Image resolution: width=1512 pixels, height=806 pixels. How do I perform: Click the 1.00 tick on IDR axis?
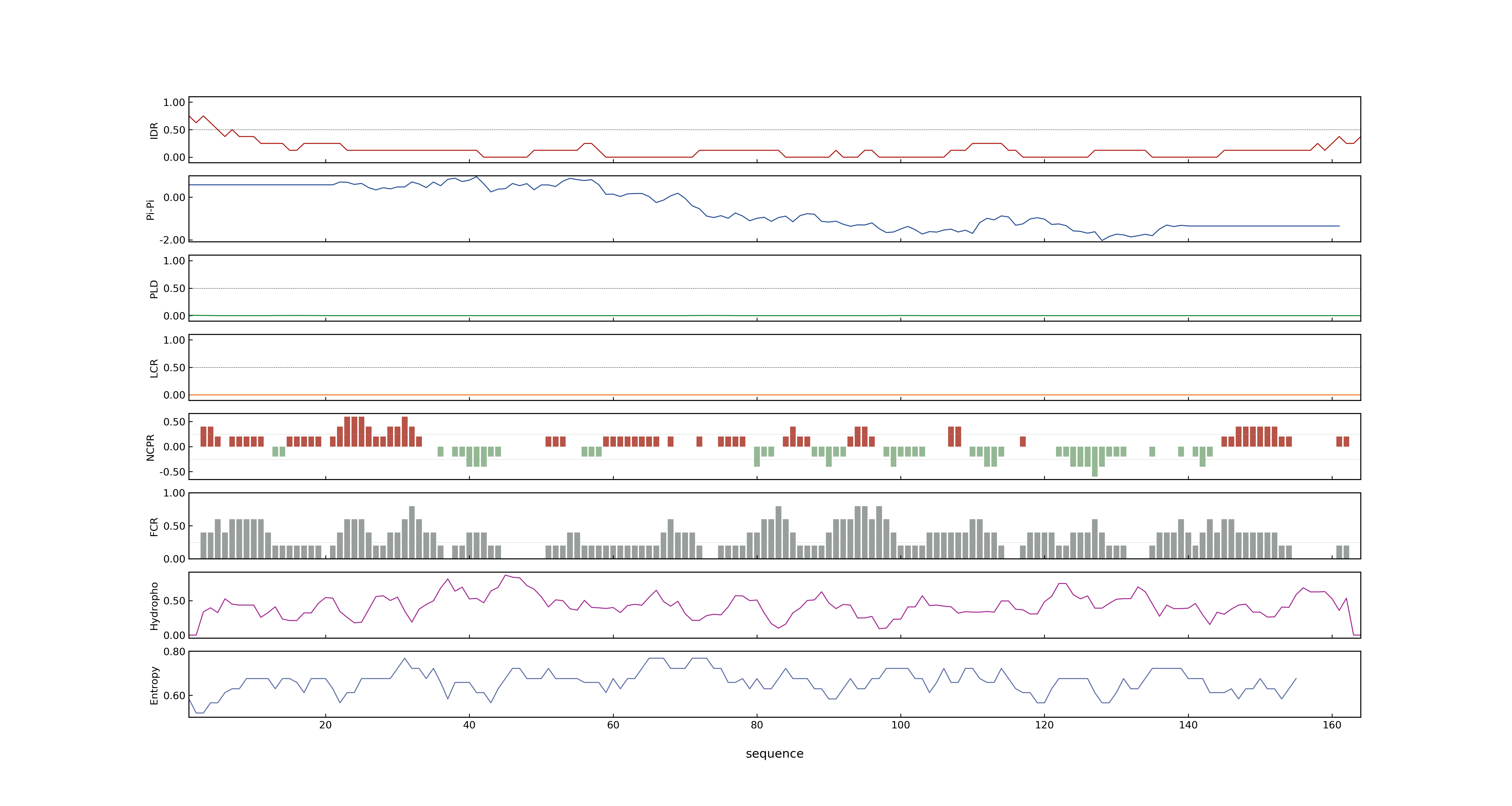coord(174,103)
